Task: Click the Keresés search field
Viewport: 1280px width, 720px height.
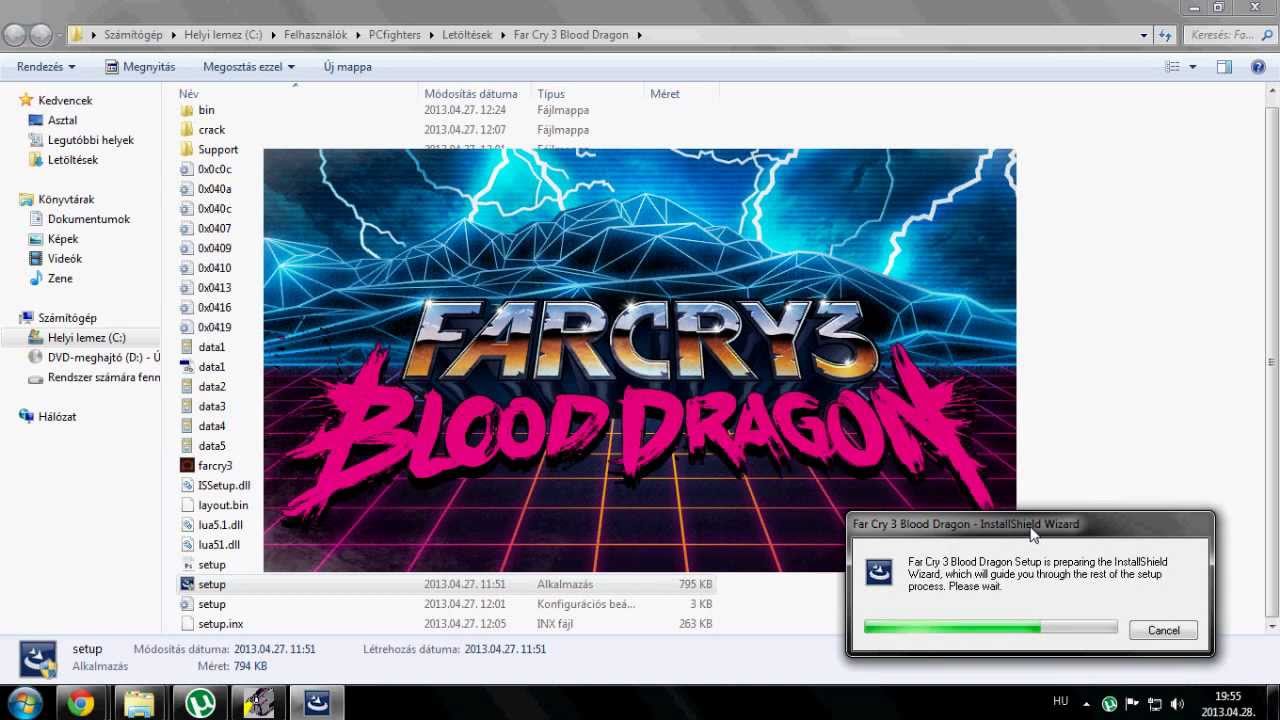Action: click(x=1230, y=35)
